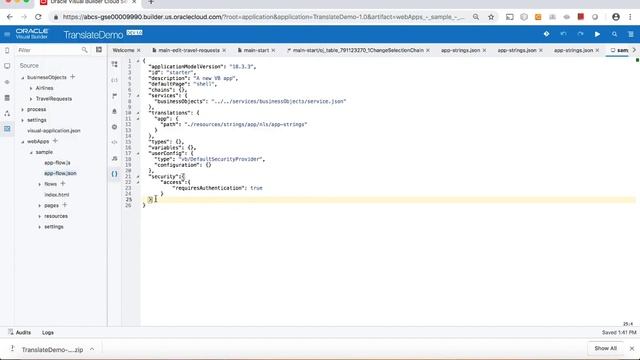Expand the process tree node

(x=23, y=109)
